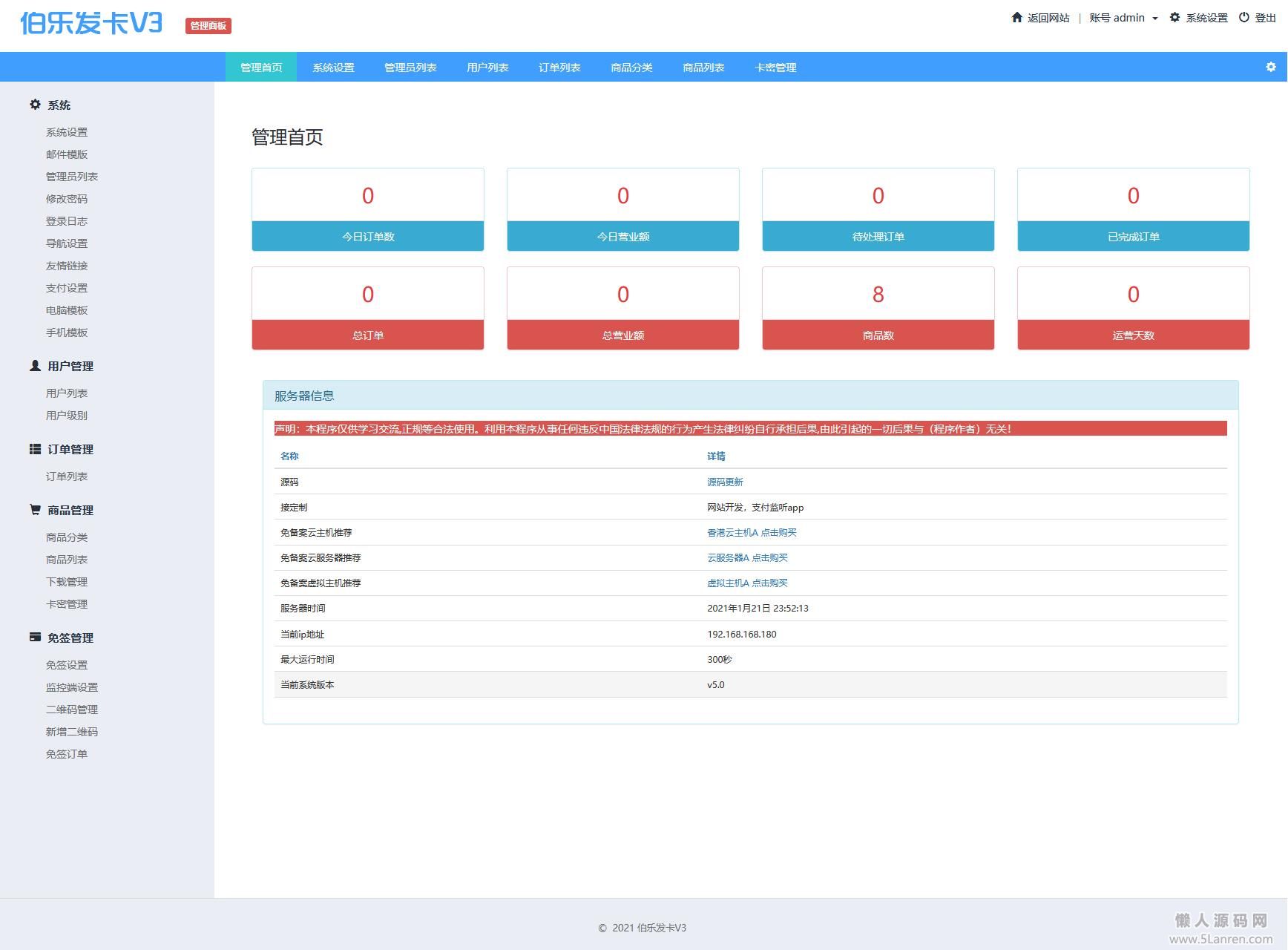Click the 免签管理 card icon in sidebar
Image resolution: width=1288 pixels, height=950 pixels.
click(x=35, y=637)
